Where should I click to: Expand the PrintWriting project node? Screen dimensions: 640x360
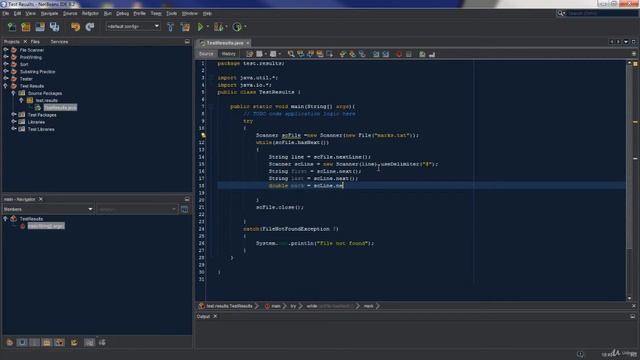coord(6,57)
